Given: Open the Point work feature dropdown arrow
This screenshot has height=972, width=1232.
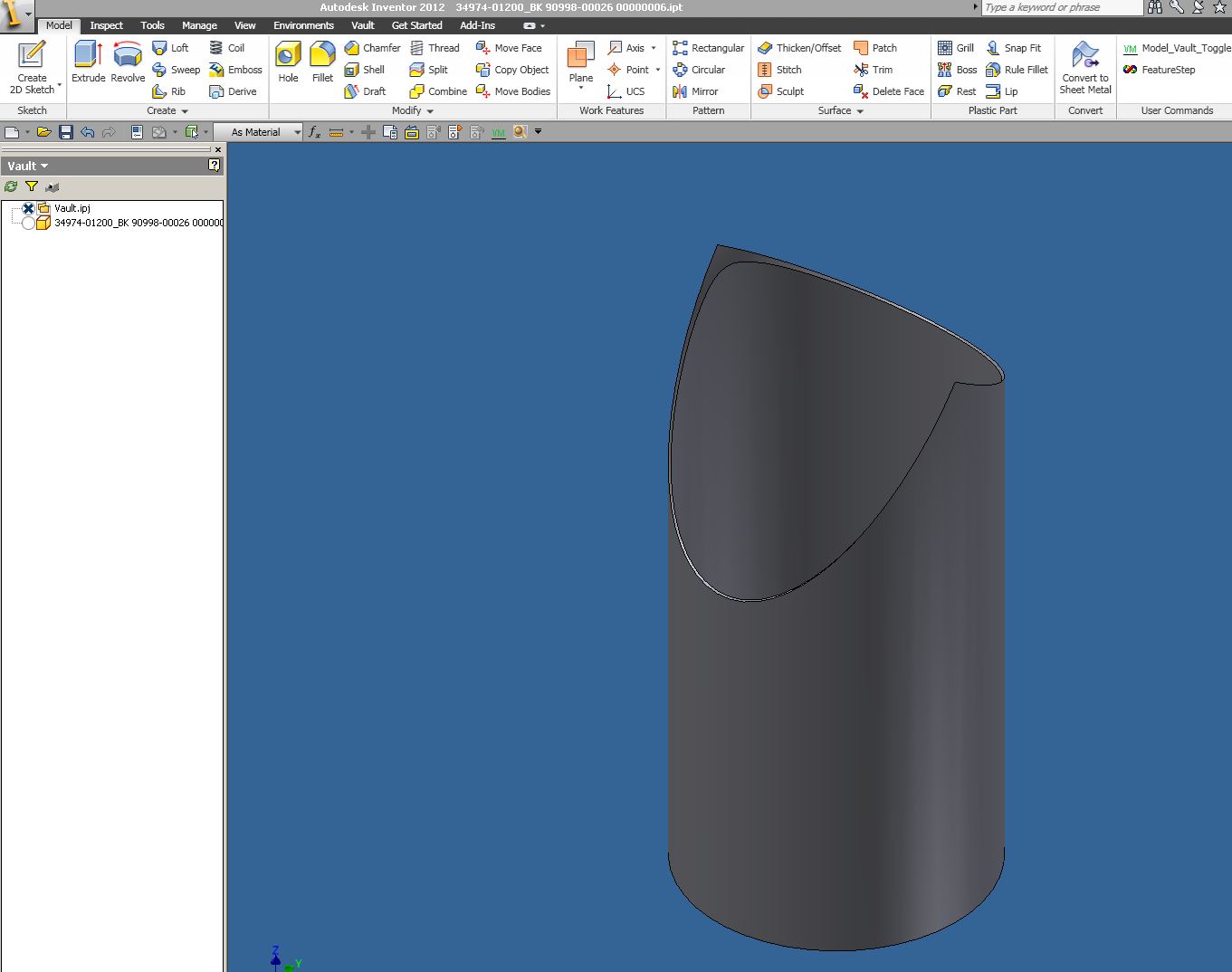Looking at the screenshot, I should pos(657,70).
